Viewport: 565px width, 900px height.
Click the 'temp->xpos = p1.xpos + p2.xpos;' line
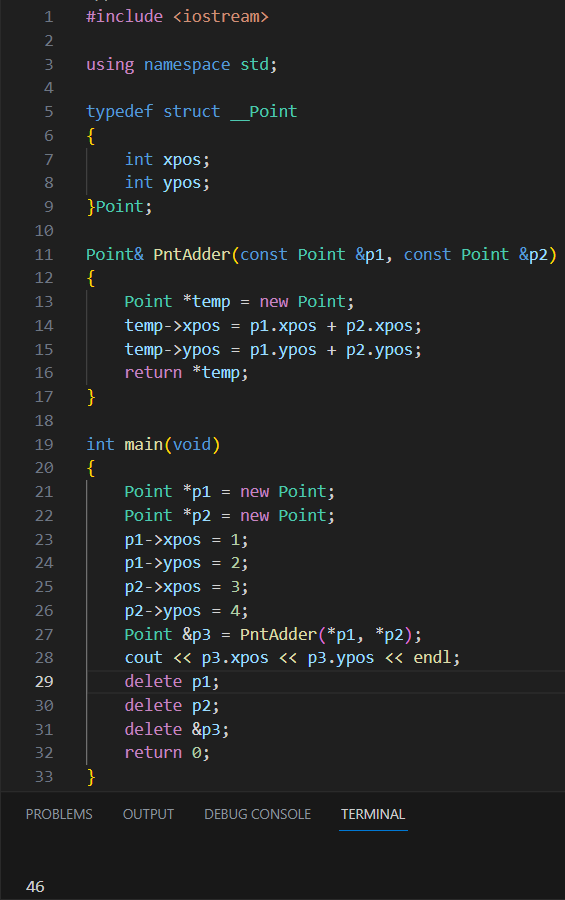[x=273, y=326]
